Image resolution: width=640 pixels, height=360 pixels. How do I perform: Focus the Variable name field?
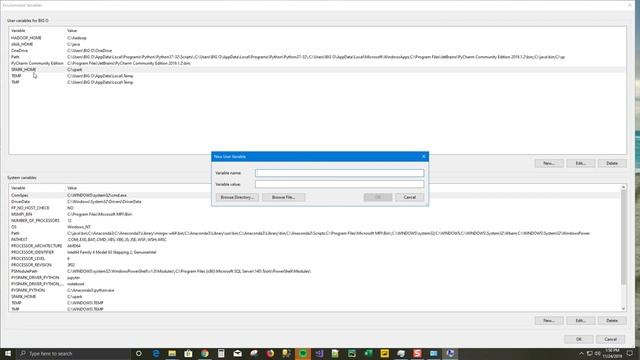point(340,173)
